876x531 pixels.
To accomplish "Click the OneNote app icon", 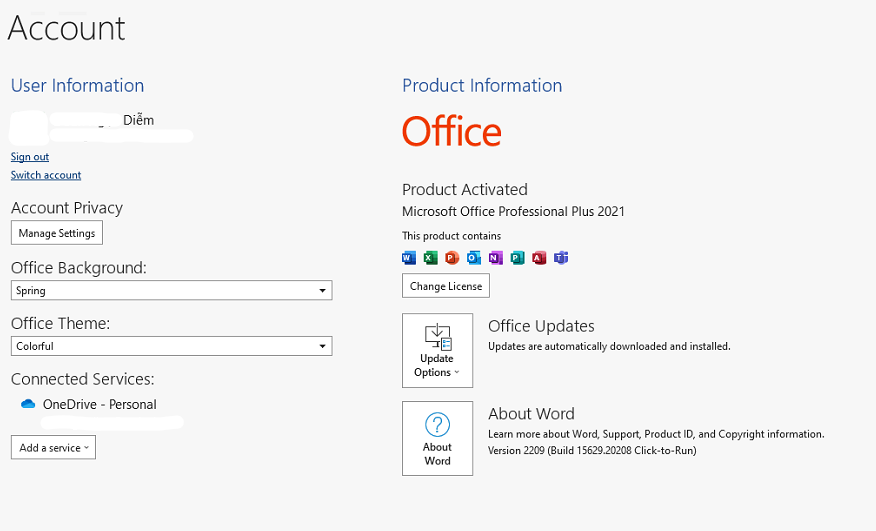I will point(496,258).
